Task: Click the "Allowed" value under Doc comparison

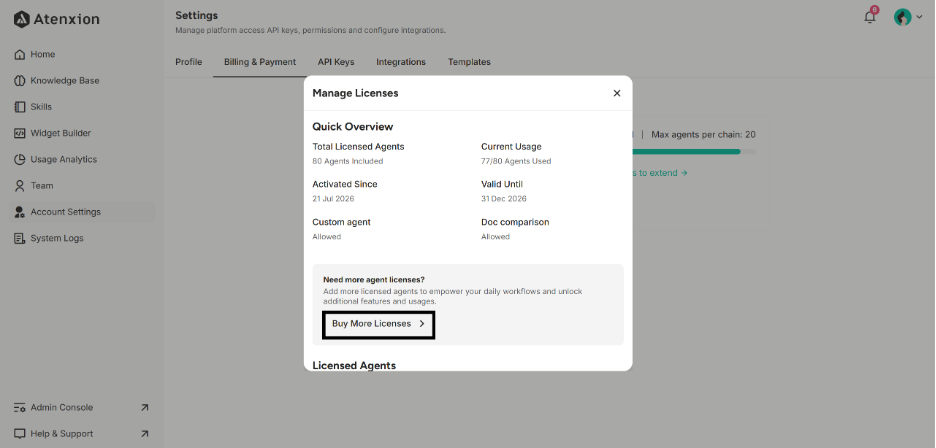Action: click(495, 237)
